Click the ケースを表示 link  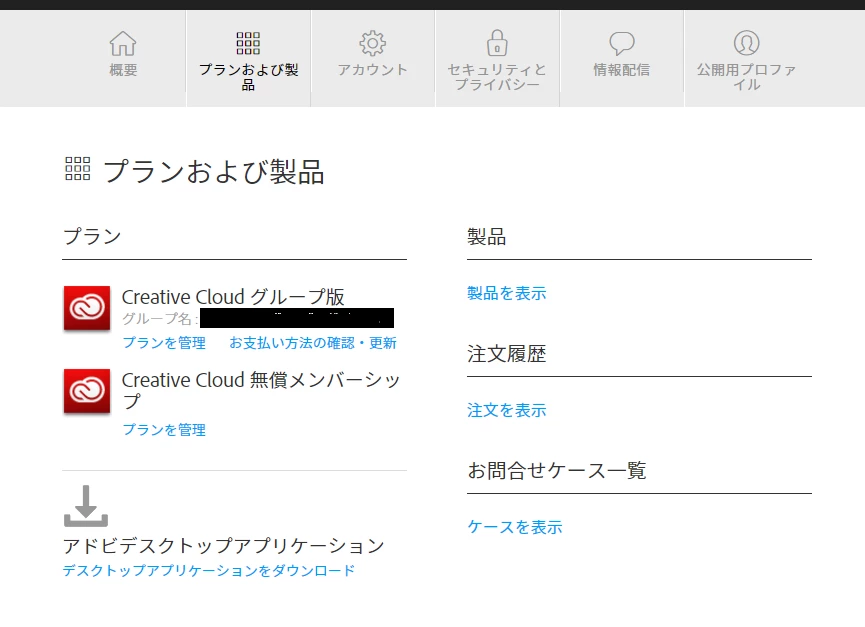pyautogui.click(x=515, y=527)
